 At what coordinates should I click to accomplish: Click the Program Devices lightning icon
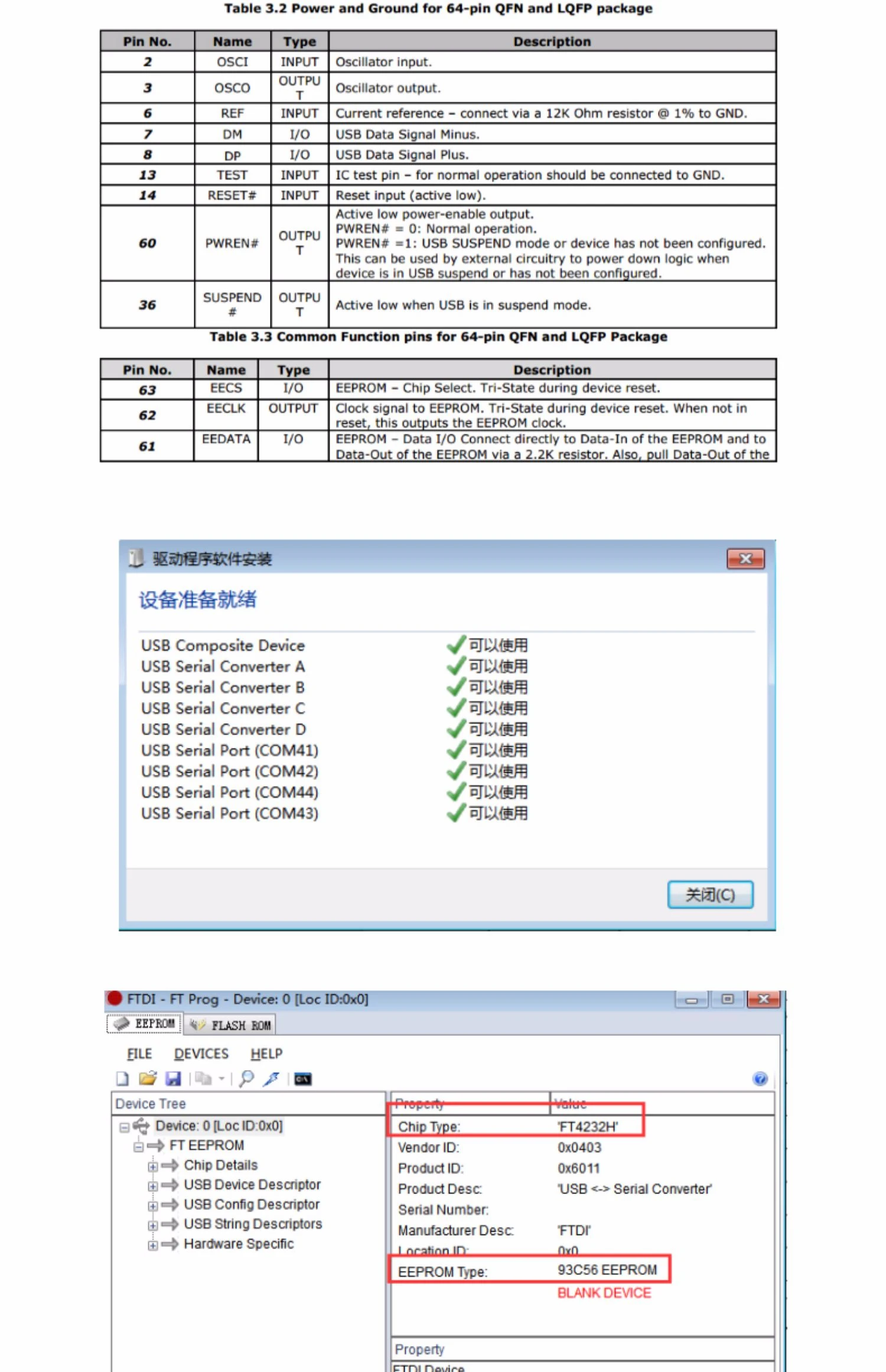pyautogui.click(x=272, y=1079)
